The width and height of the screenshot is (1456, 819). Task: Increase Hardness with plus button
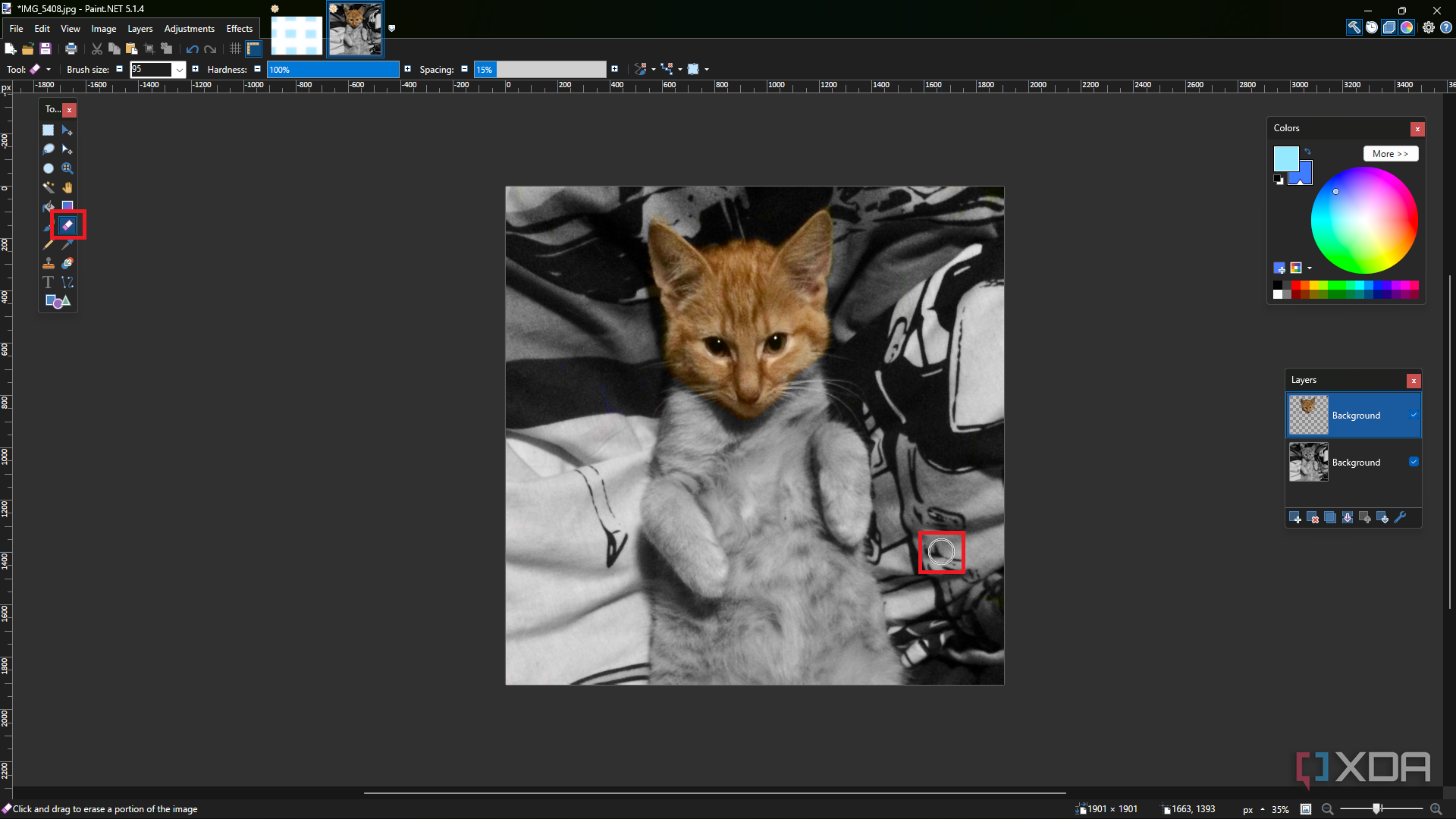tap(407, 70)
